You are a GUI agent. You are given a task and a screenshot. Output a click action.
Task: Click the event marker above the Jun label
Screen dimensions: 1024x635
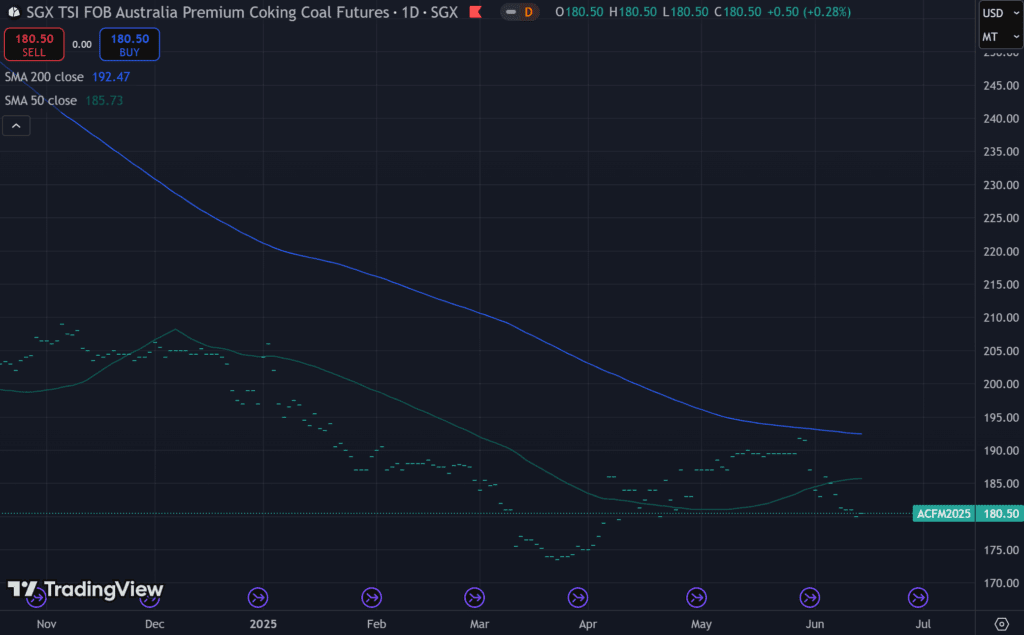(x=810, y=597)
